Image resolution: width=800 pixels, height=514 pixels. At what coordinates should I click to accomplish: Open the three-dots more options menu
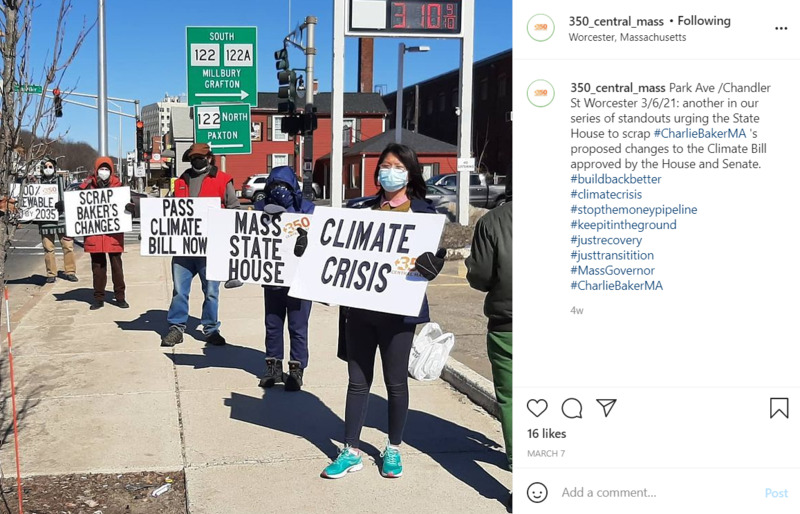pos(781,29)
